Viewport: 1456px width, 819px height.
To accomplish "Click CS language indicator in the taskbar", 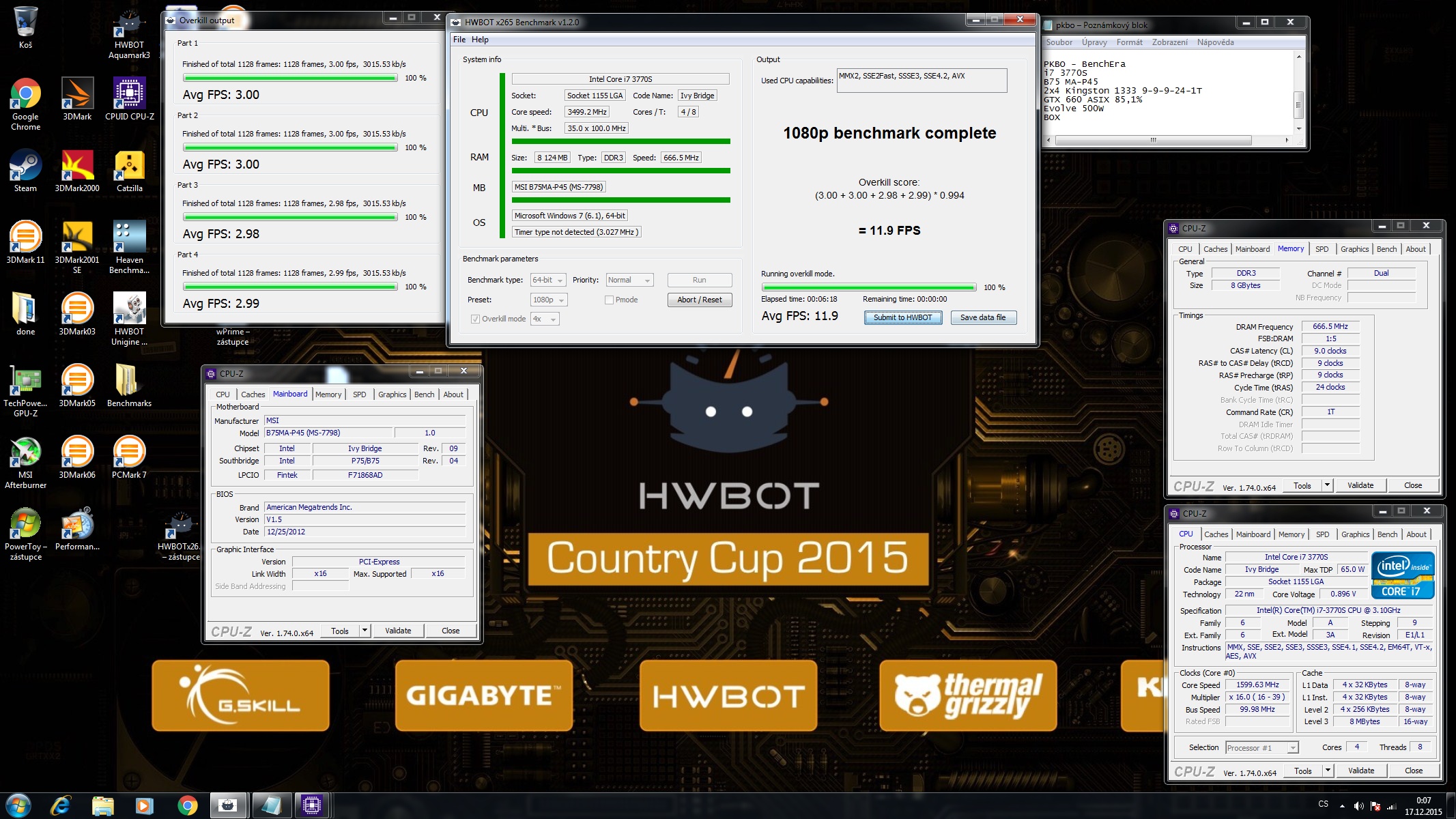I will click(x=1323, y=804).
